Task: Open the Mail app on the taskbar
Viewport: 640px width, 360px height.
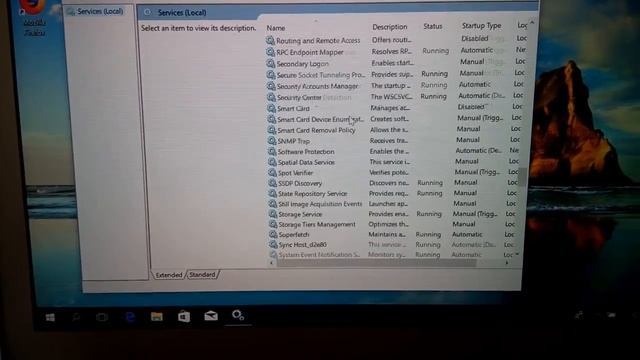Action: [211, 316]
